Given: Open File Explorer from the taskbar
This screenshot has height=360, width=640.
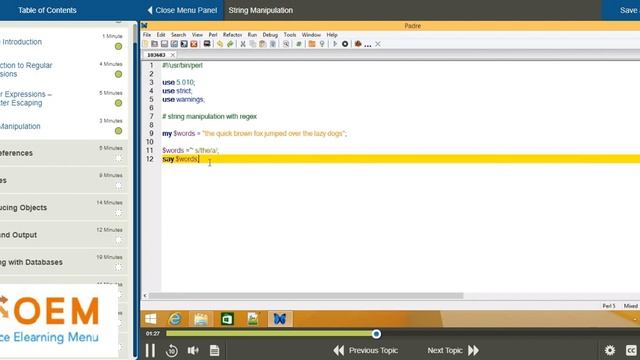Looking at the screenshot, I should (x=201, y=319).
